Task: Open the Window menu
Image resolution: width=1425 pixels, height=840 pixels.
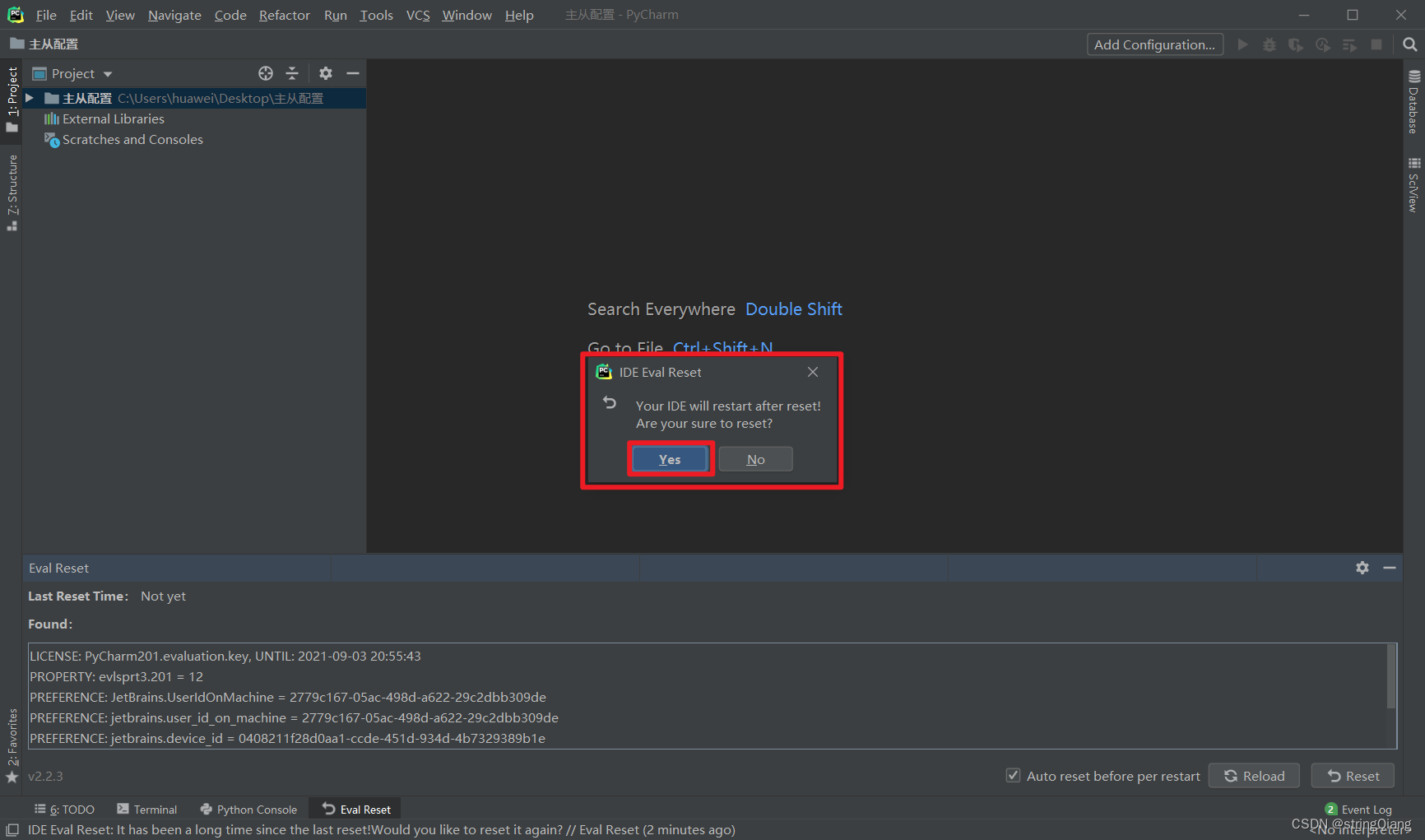Action: click(466, 15)
